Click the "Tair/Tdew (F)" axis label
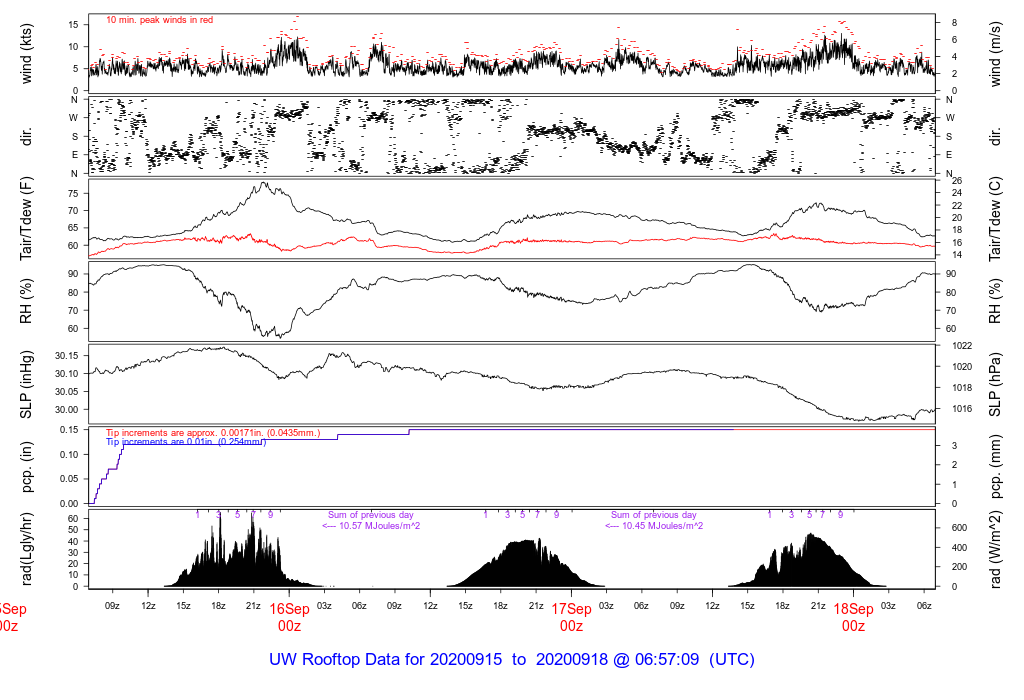1024x700 pixels. click(x=26, y=219)
